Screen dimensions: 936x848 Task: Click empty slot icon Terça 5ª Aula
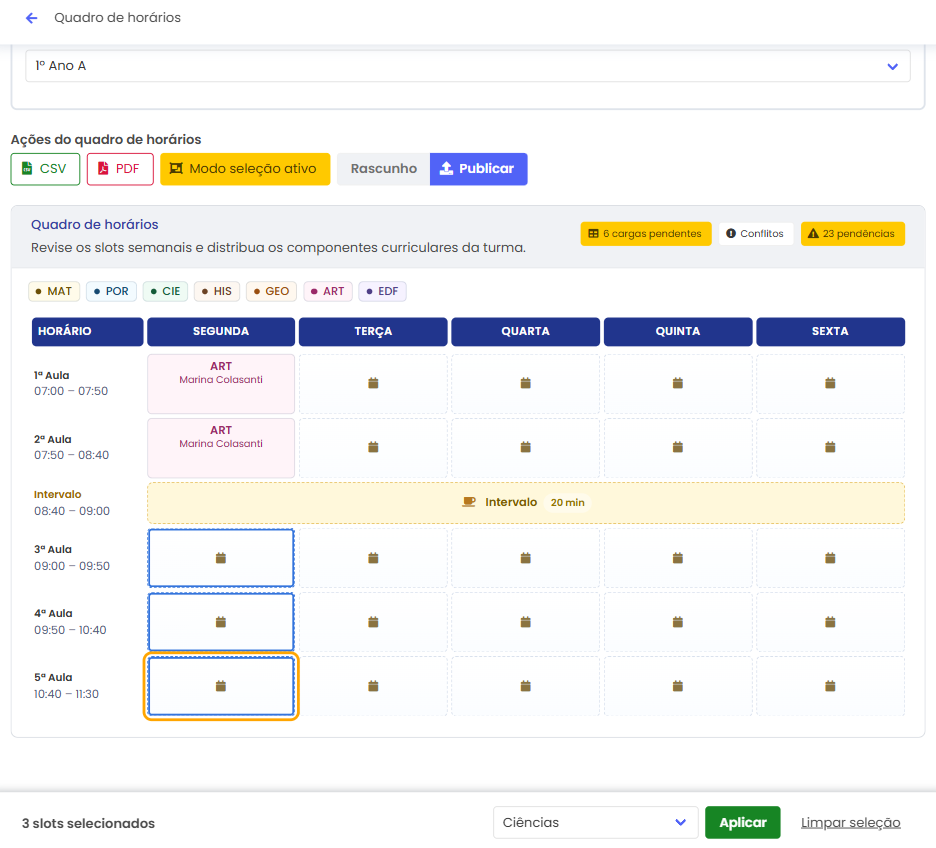coord(373,686)
